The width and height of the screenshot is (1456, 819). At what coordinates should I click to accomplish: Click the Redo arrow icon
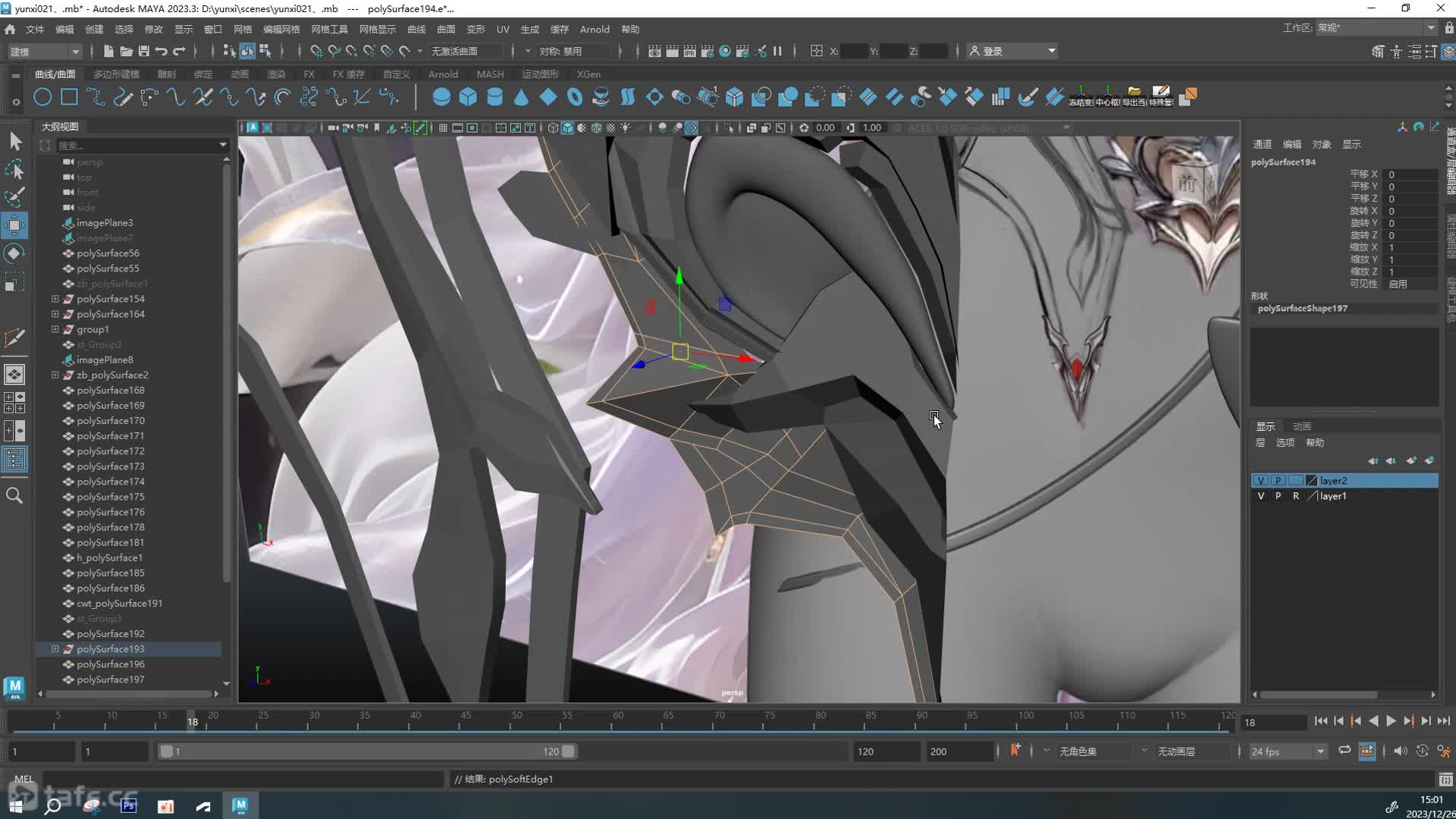coord(179,51)
